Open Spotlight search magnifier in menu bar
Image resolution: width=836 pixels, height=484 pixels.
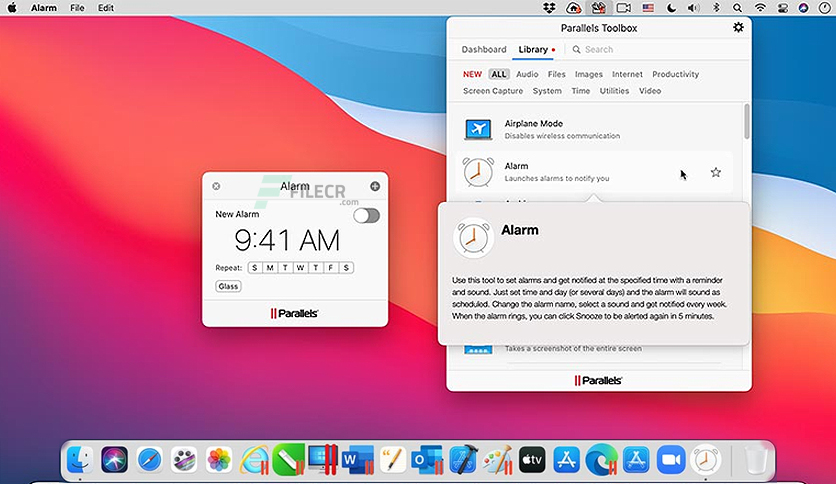[x=737, y=7]
